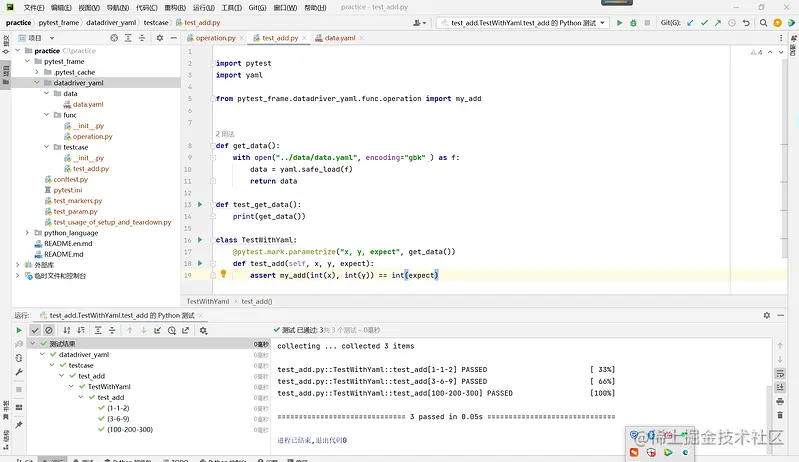Screen dimensions: 799x462
Task: Select (3-6-9) test result
Action: click(118, 419)
